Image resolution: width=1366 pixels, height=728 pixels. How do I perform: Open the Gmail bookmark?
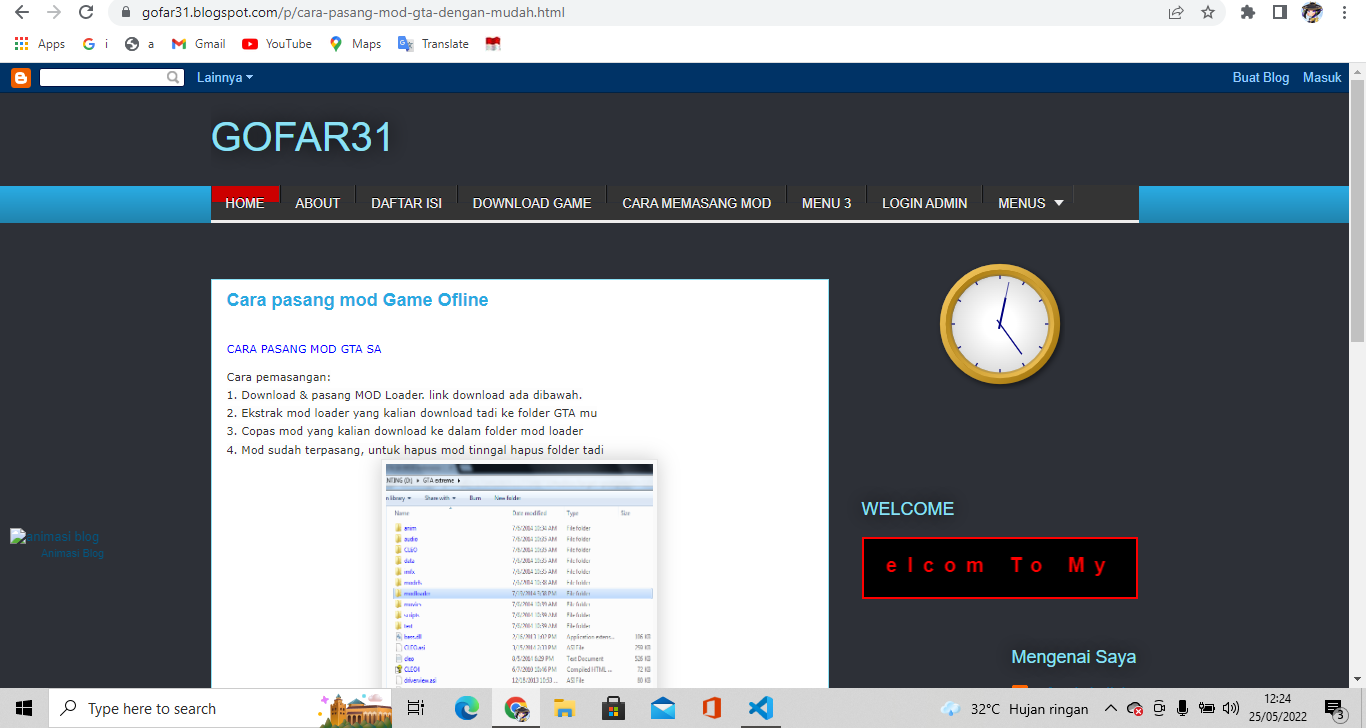click(x=198, y=44)
